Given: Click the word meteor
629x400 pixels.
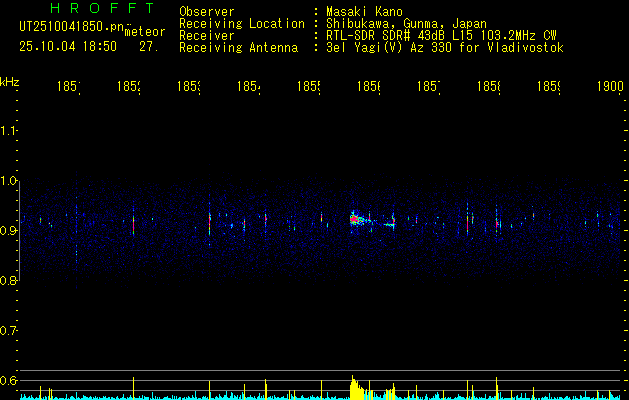Looking at the screenshot, I should [145, 32].
